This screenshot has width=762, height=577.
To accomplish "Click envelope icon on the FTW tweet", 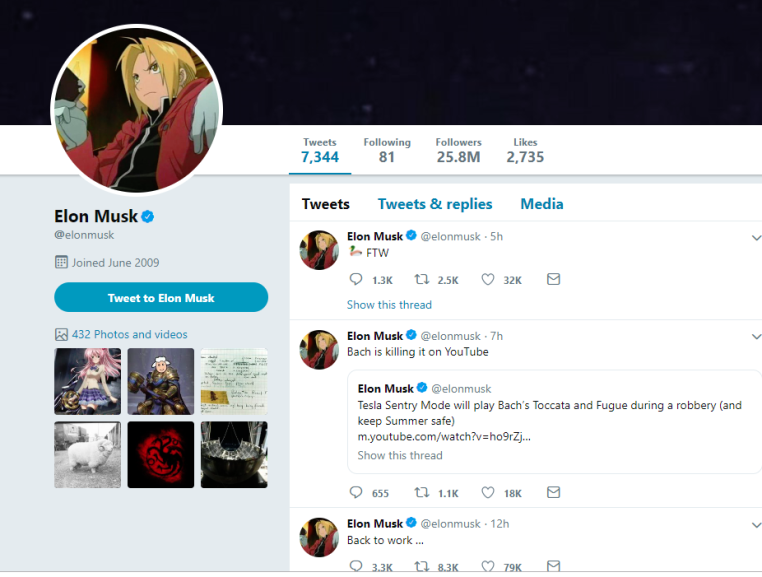I will (553, 280).
